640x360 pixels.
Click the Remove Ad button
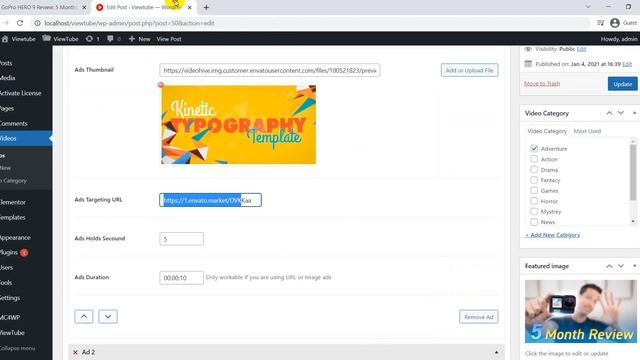click(x=478, y=317)
